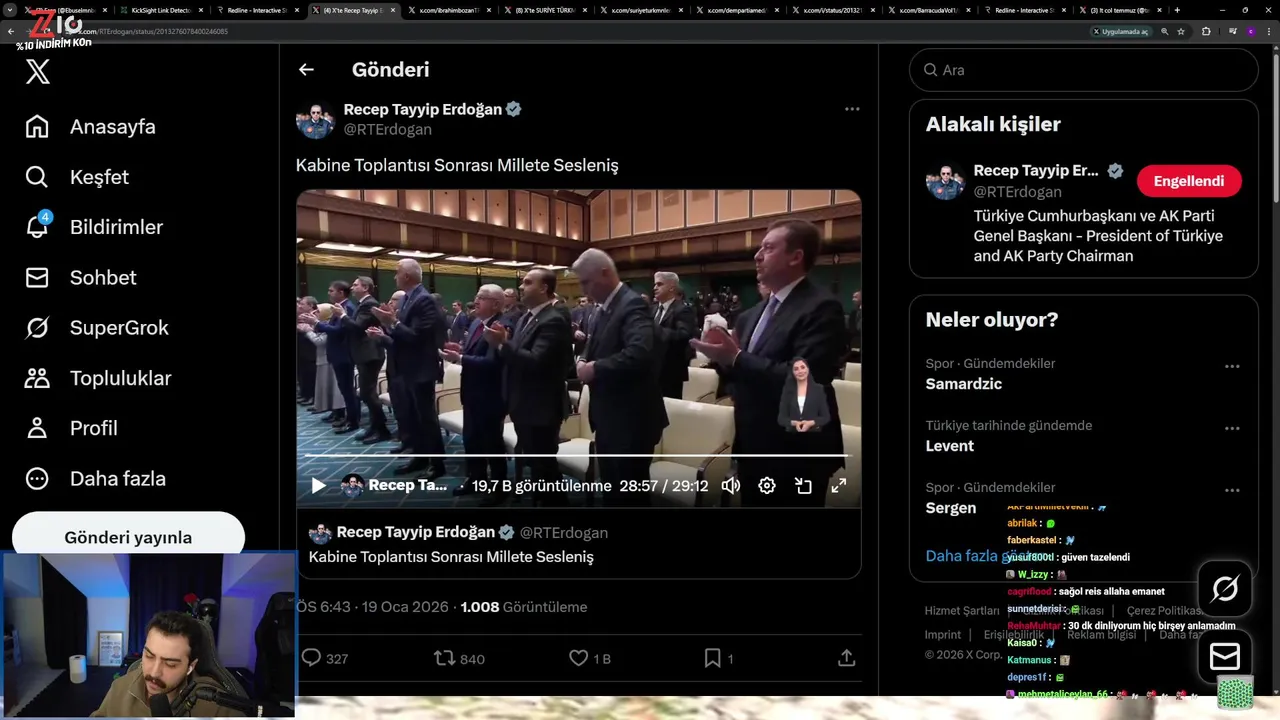Screen dimensions: 1280x720
Task: Click the Gönderi yayınla button
Action: pos(128,537)
